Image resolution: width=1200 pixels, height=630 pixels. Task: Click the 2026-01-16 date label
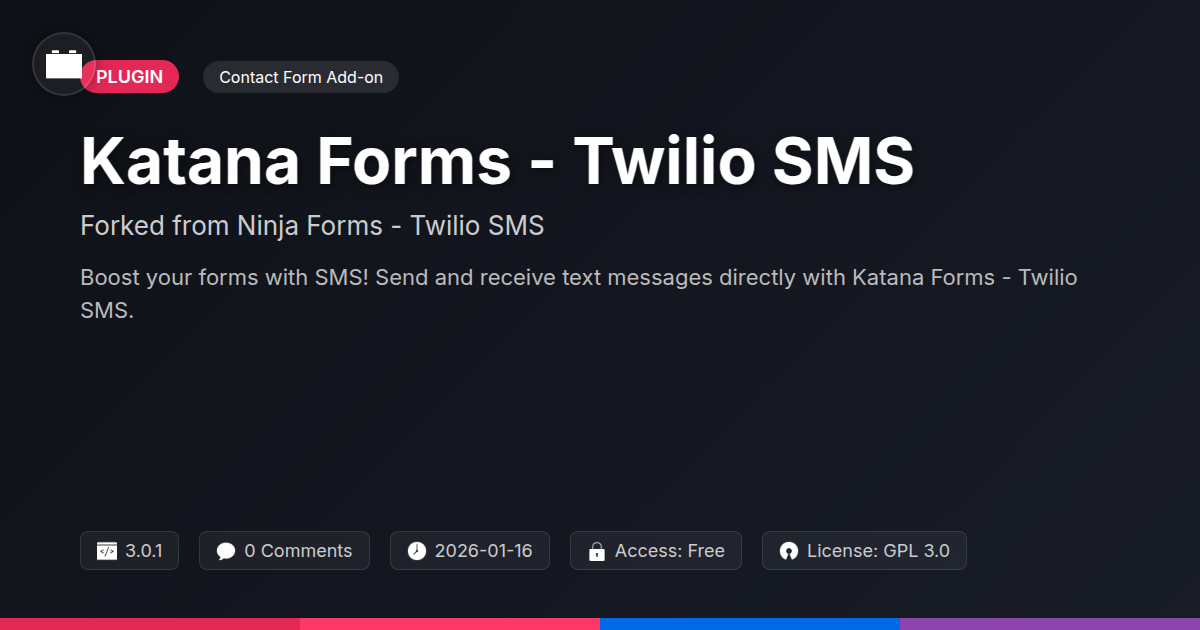coord(483,551)
